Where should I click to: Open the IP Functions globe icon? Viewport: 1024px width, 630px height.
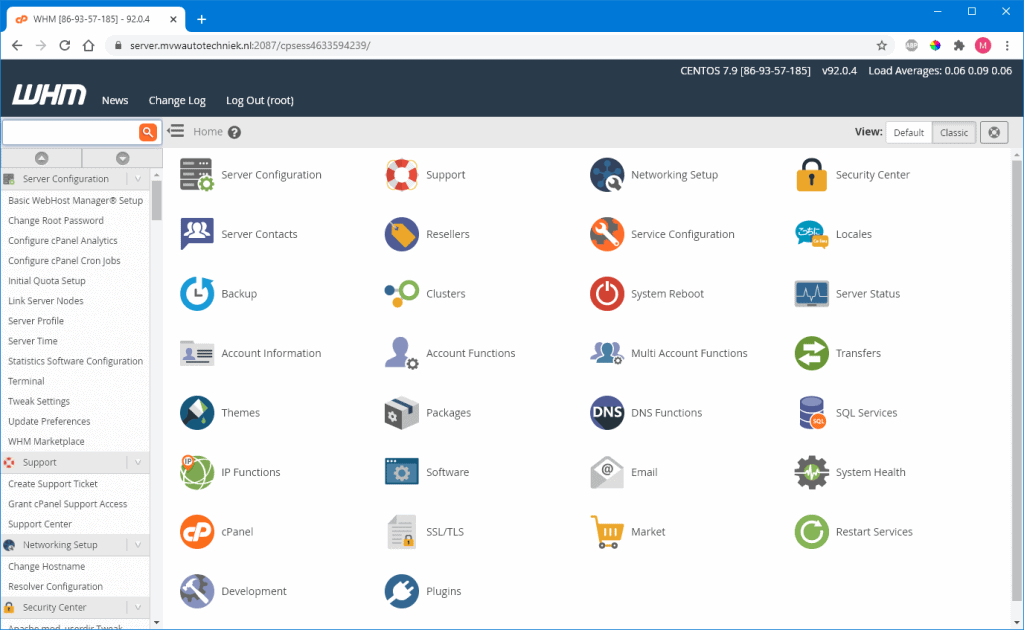197,472
